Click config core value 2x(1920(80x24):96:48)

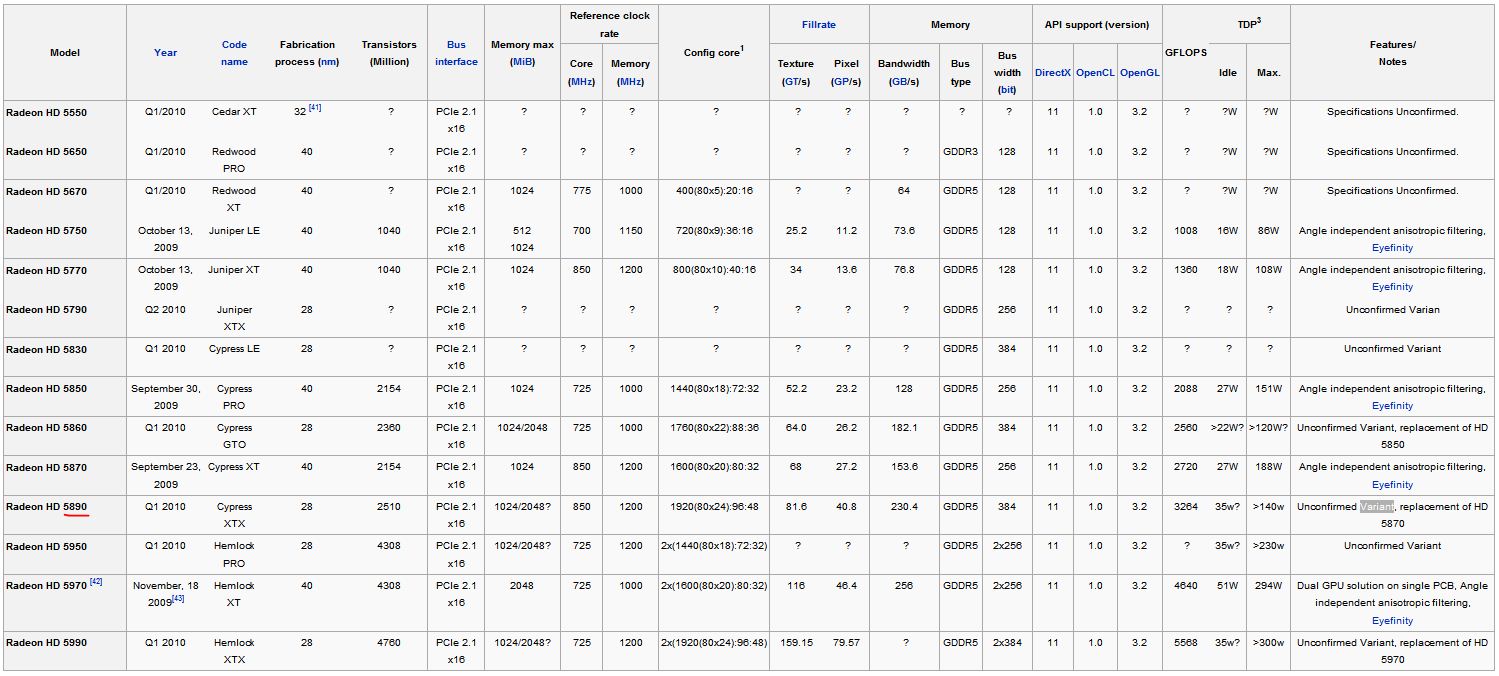point(714,642)
